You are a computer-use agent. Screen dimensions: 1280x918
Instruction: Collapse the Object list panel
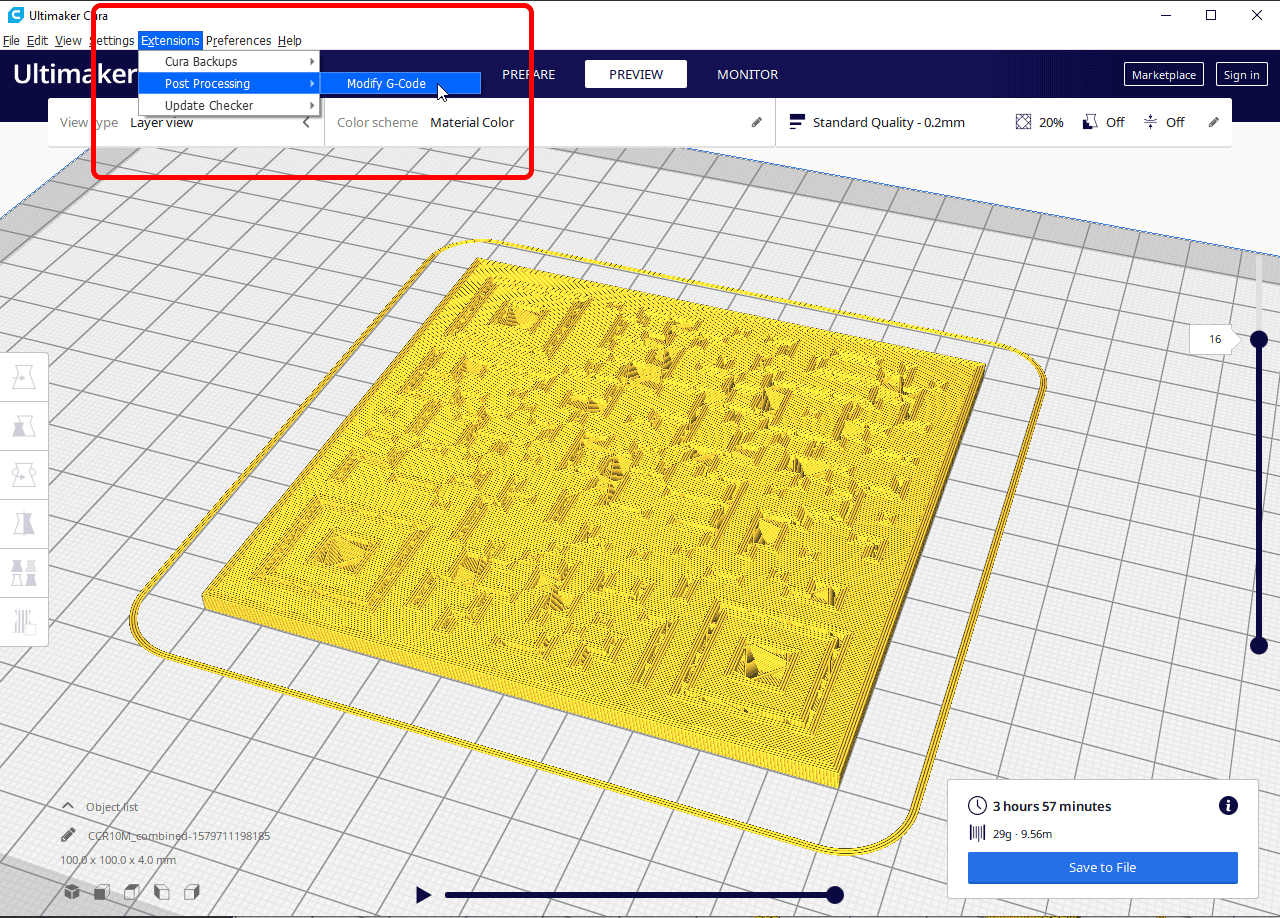pos(68,806)
